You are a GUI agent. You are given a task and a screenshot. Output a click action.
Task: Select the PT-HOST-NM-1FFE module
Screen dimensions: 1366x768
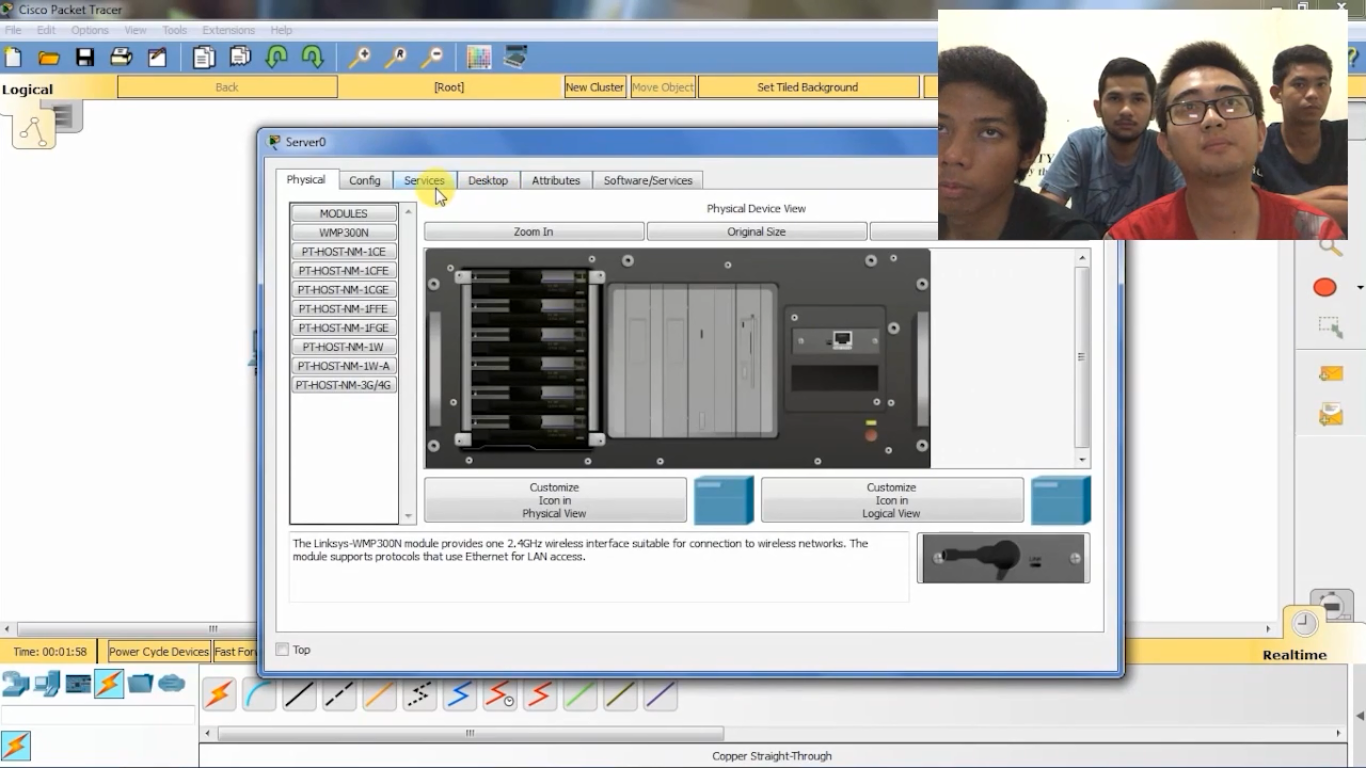coord(344,309)
